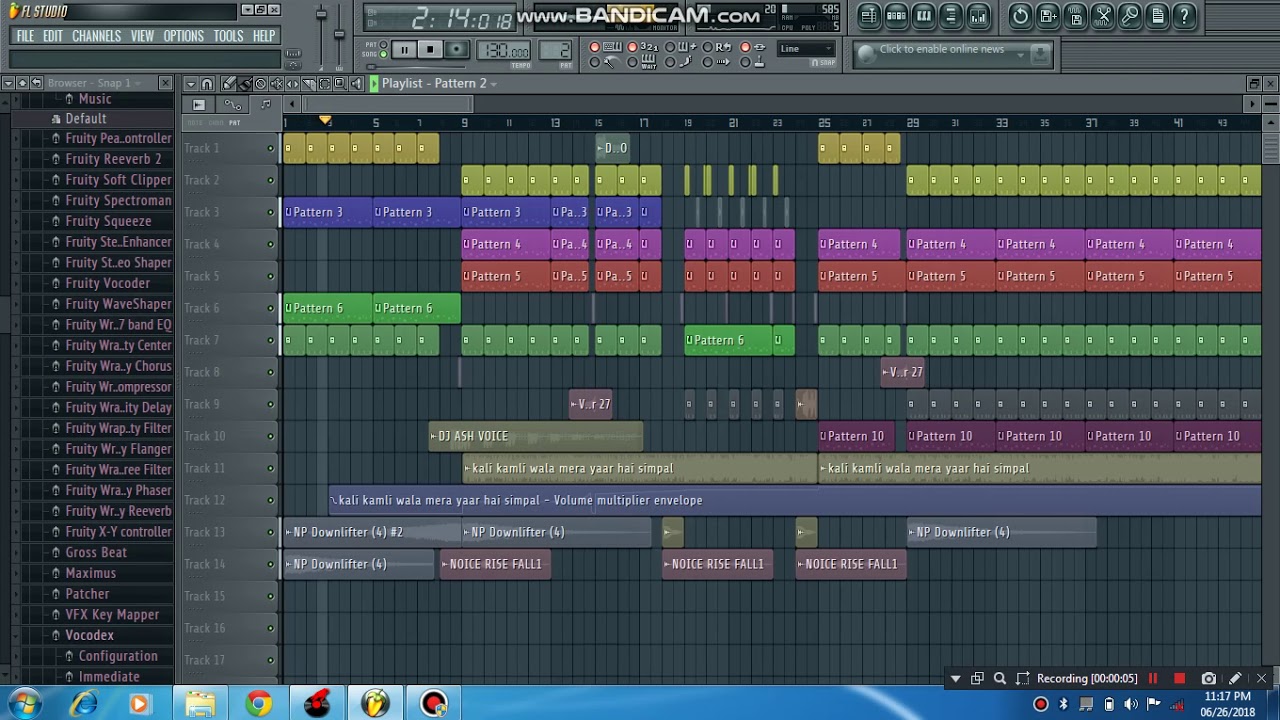Click the Undo history icon
The height and width of the screenshot is (720, 1280).
[x=1020, y=16]
